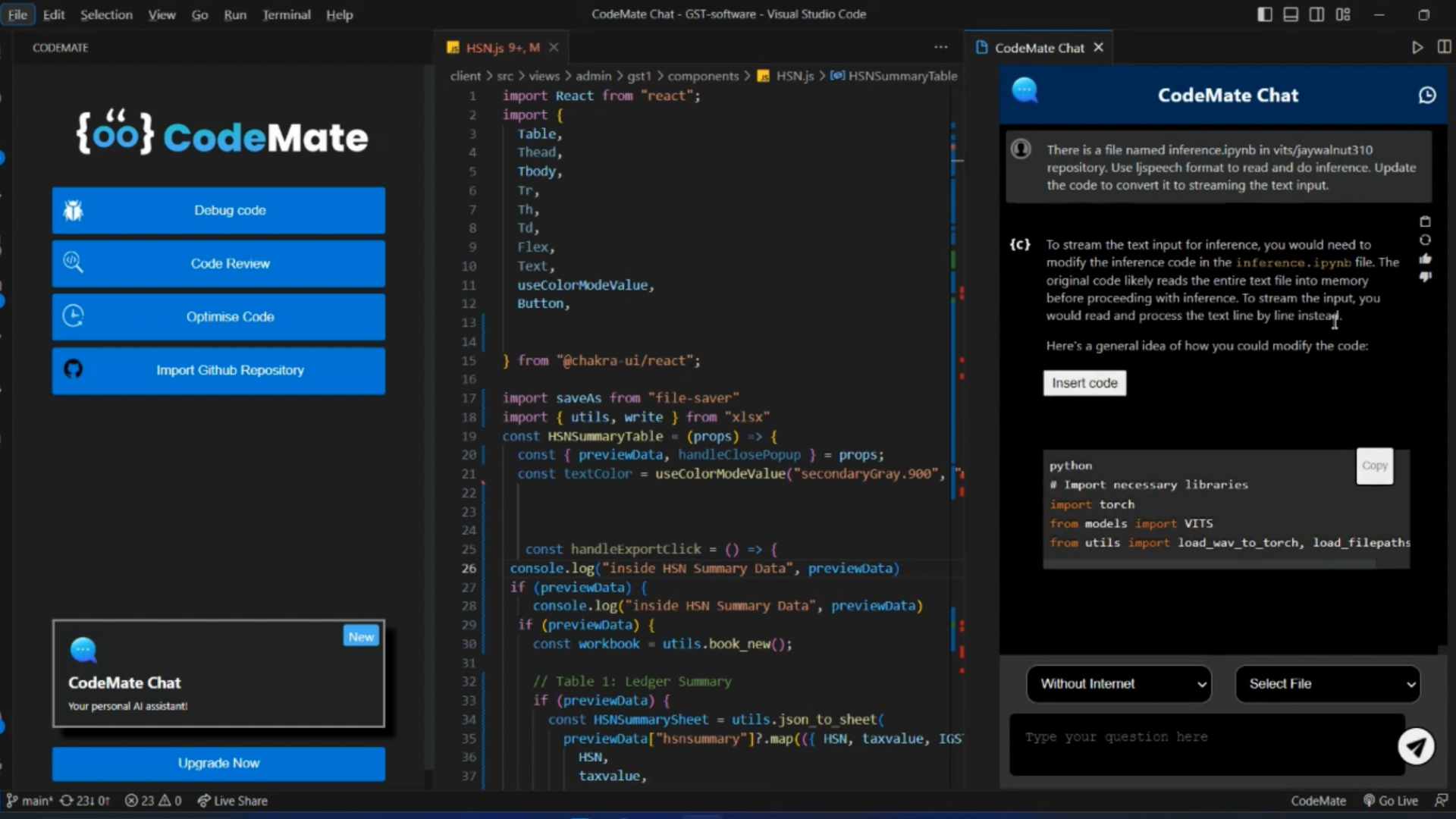Dislike the response with thumbs down
1456x819 pixels.
1425,277
